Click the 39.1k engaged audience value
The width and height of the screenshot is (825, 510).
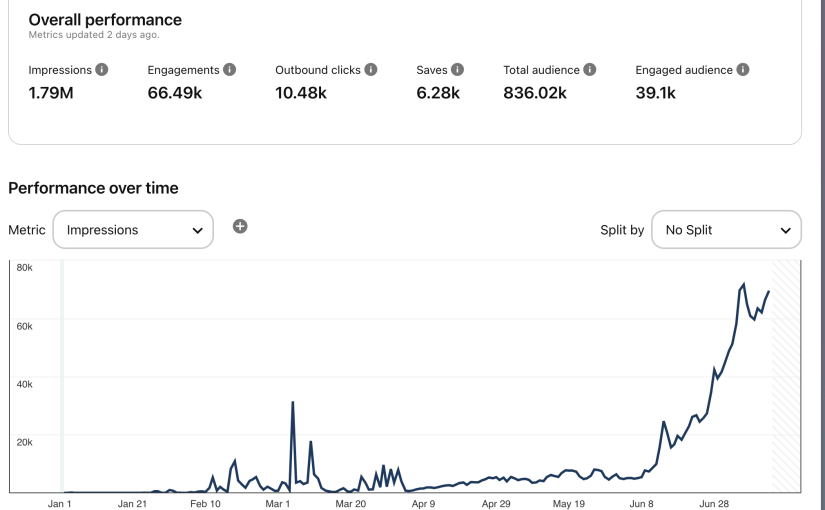[656, 93]
